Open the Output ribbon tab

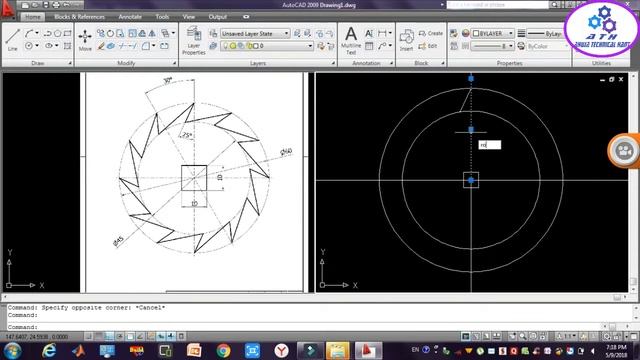pyautogui.click(x=218, y=17)
